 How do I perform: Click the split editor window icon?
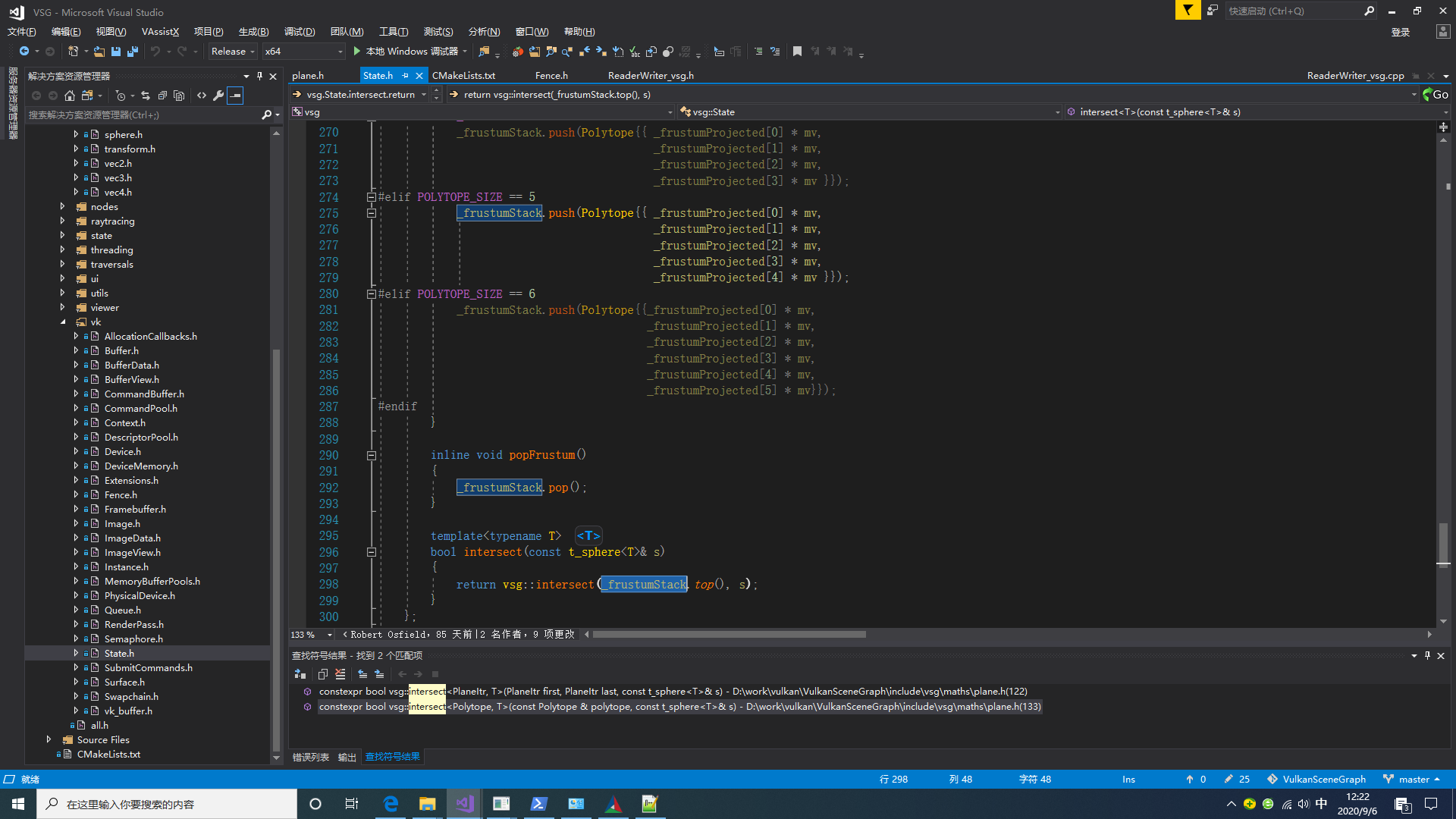(1443, 127)
